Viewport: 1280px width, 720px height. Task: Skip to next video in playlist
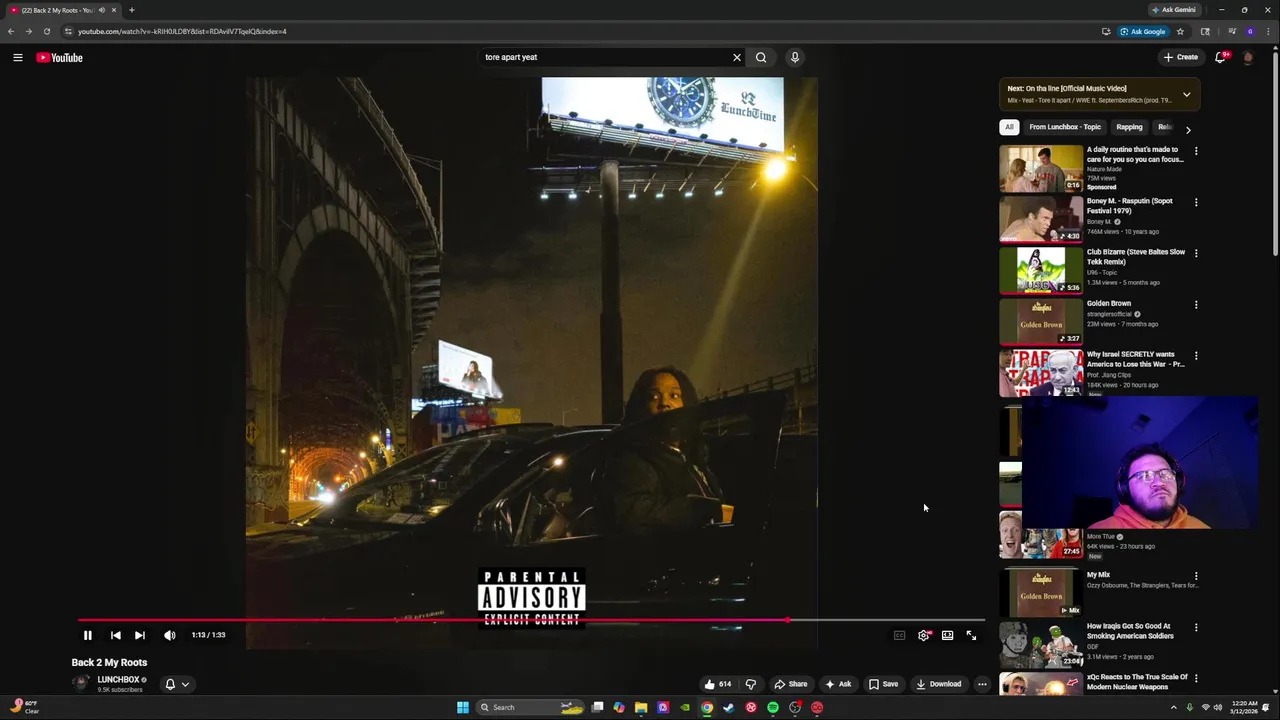(x=140, y=635)
